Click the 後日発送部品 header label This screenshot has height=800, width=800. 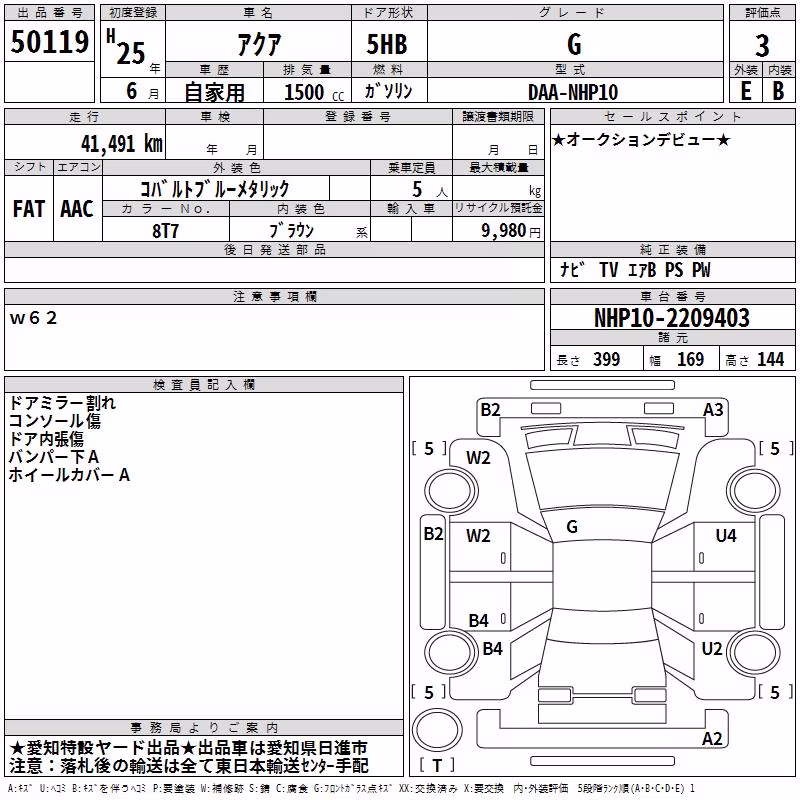tap(274, 249)
